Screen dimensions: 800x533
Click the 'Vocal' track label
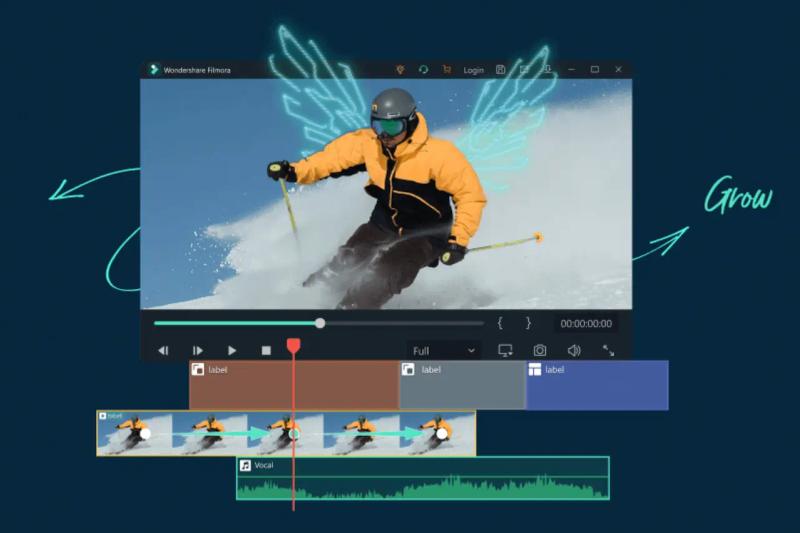pos(264,465)
